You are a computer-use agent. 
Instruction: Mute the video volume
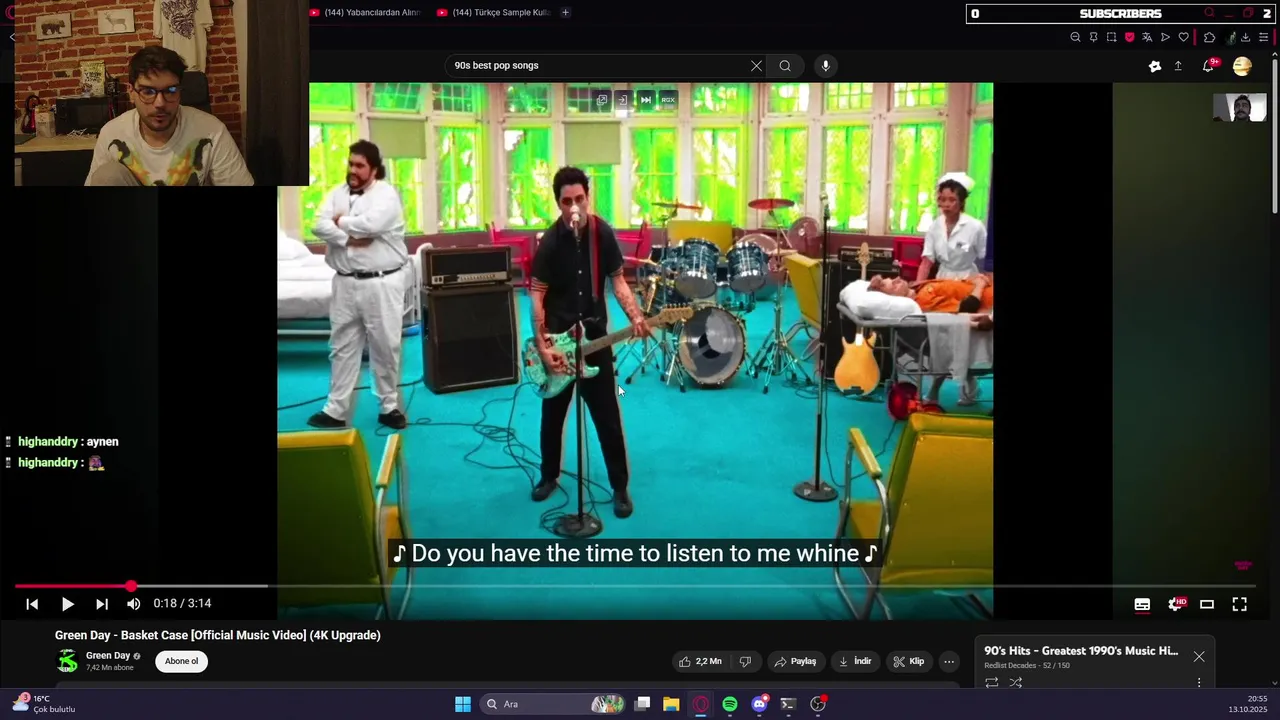pos(134,604)
